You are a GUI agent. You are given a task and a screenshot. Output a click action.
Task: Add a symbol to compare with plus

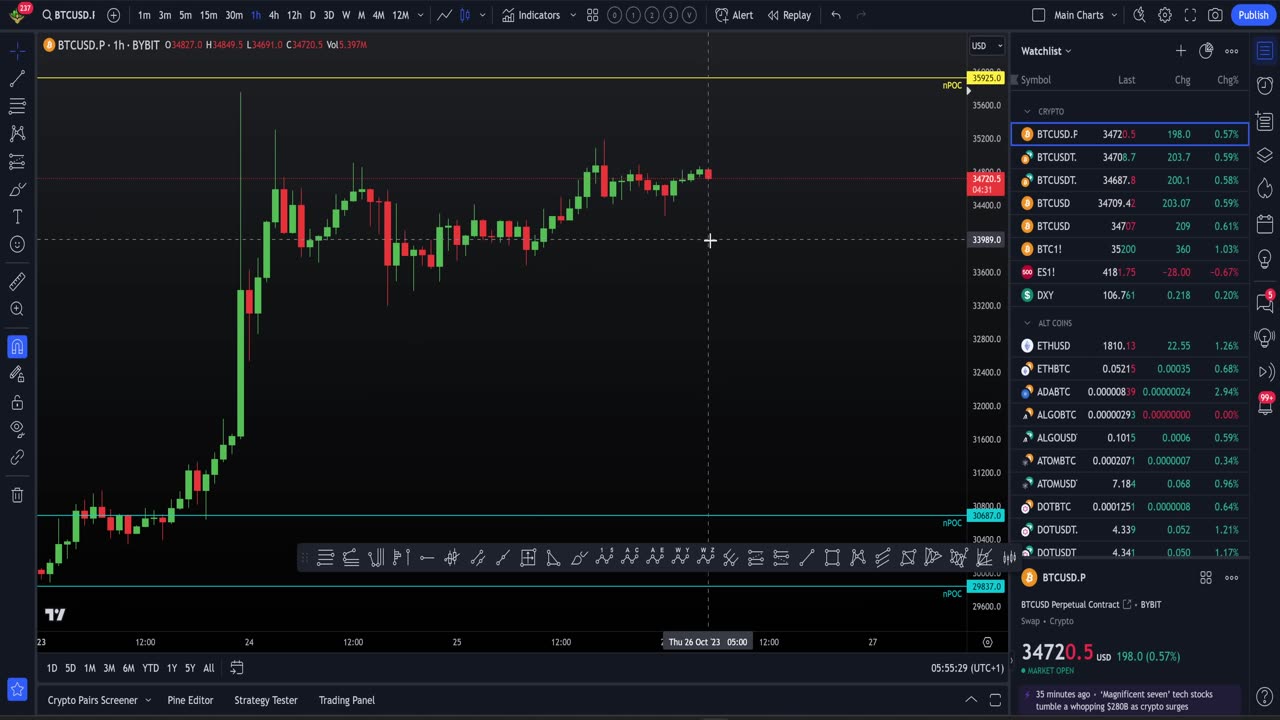(113, 15)
